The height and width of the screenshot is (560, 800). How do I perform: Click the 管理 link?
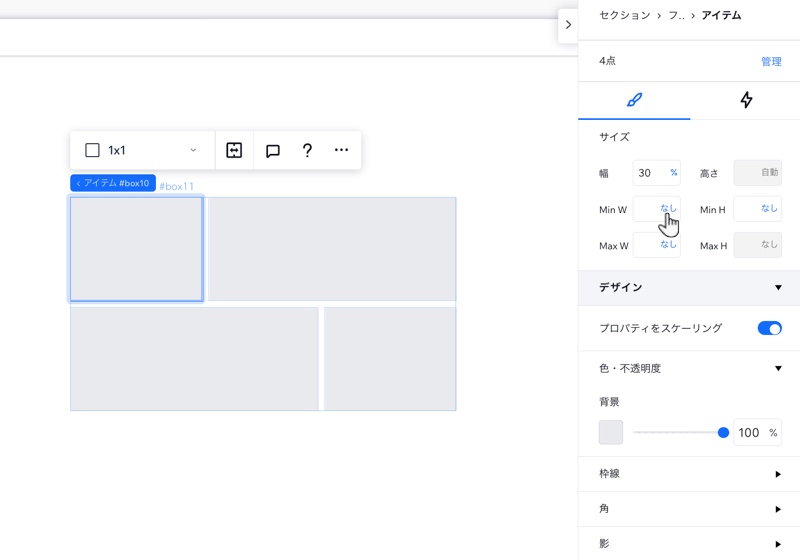tap(771, 61)
